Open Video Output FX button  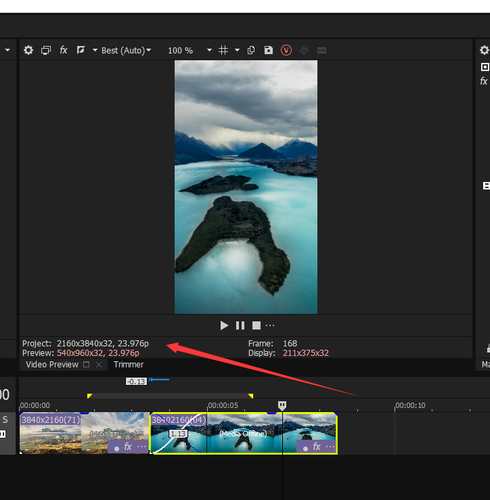[x=63, y=50]
